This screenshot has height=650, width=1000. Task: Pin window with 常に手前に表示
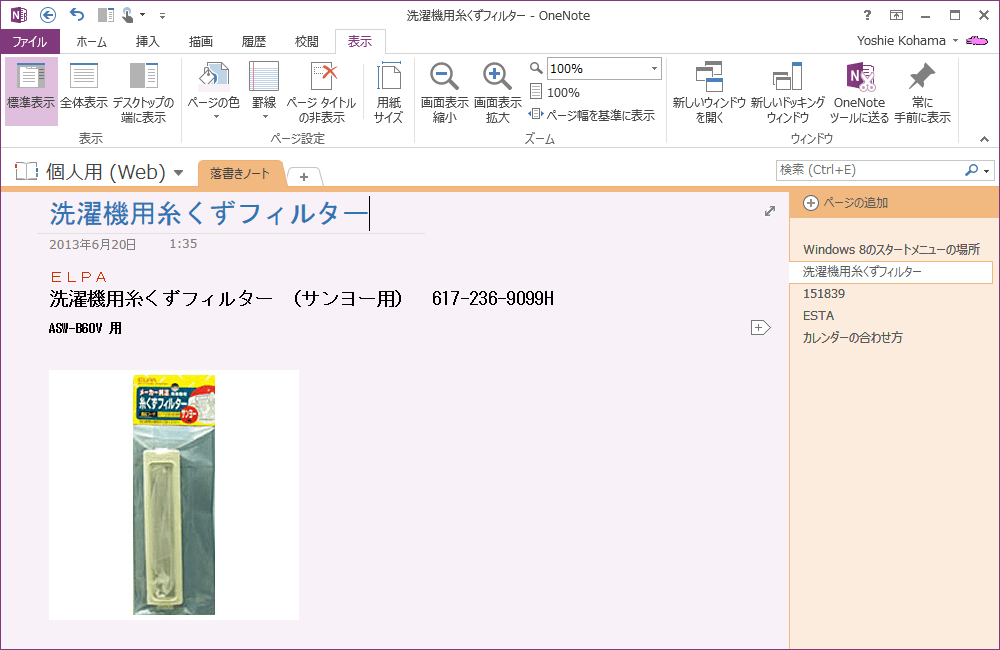point(922,91)
